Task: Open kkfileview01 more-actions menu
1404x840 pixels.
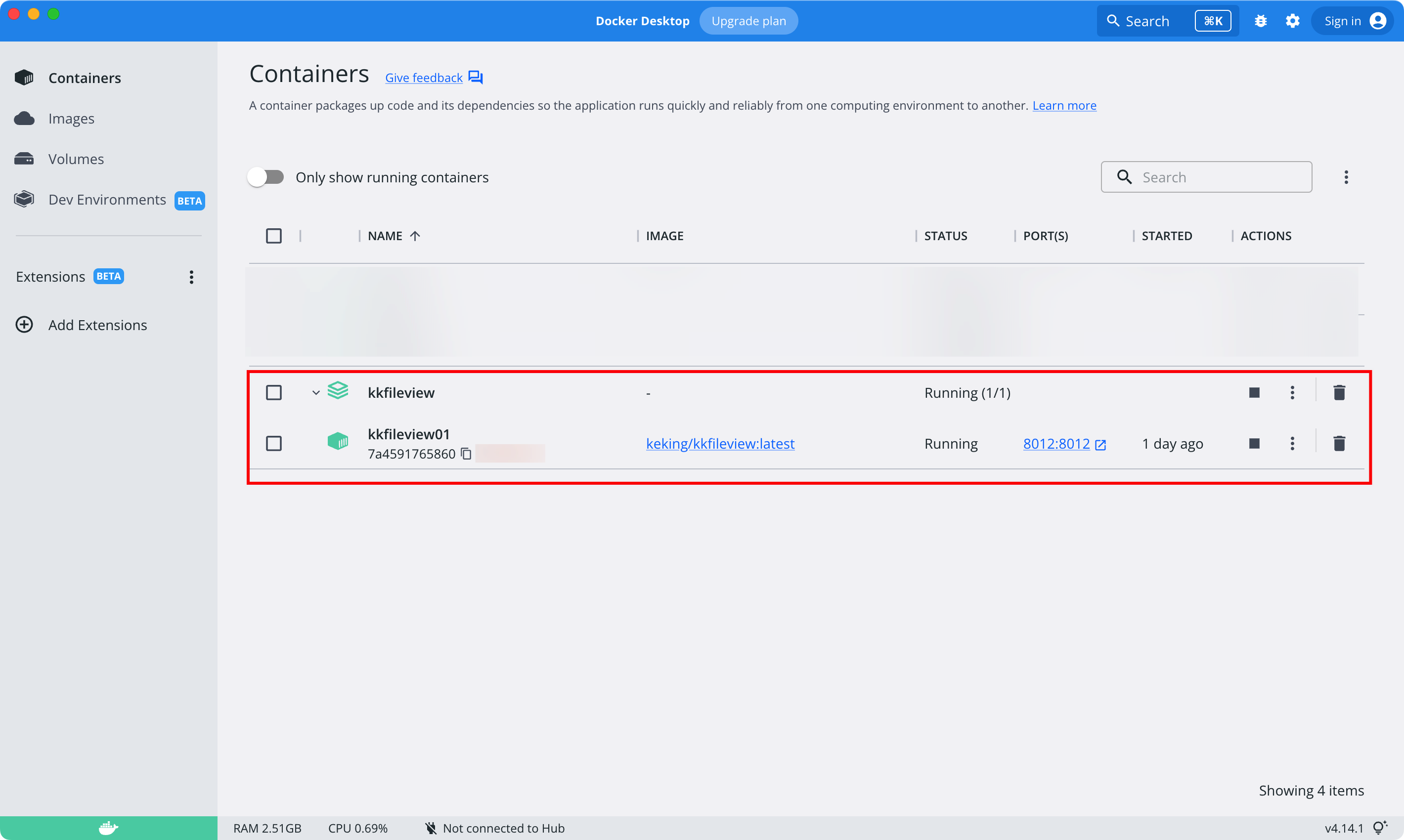Action: (x=1292, y=443)
